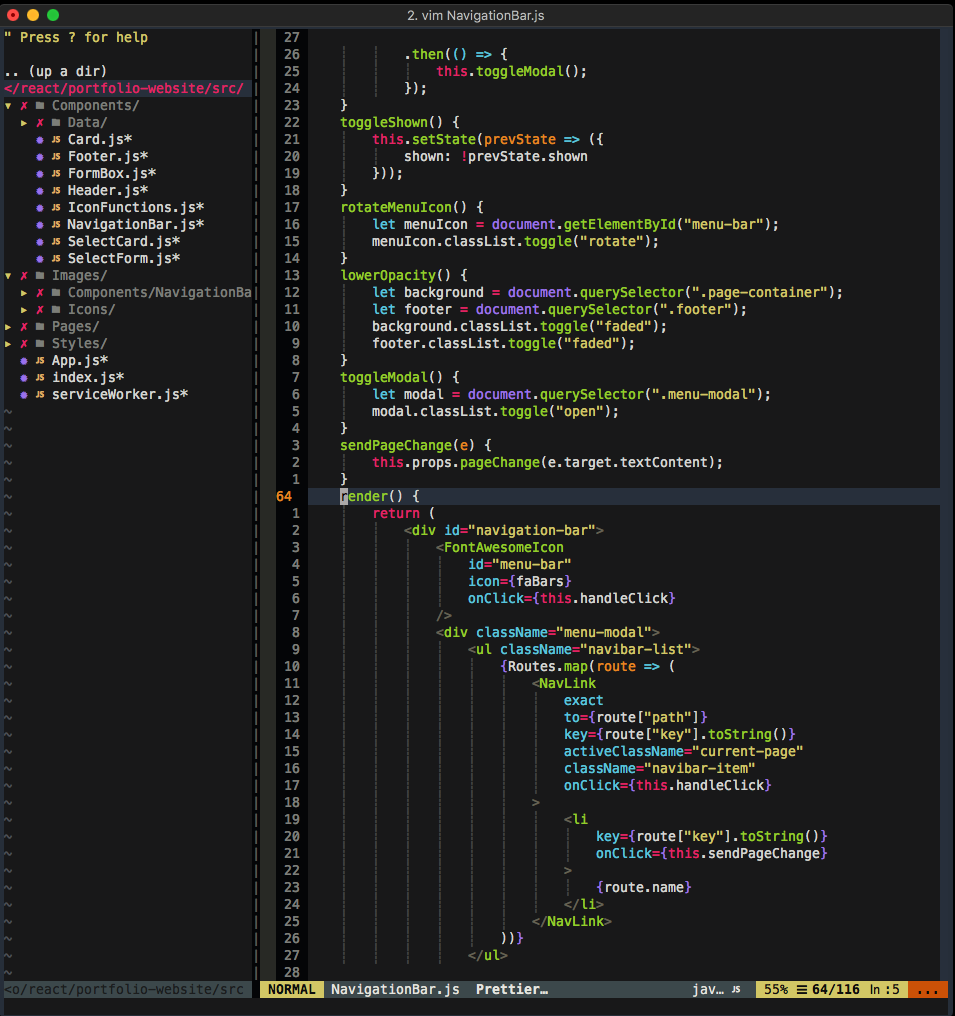Open SelectCard.js in the file tree

tap(124, 242)
